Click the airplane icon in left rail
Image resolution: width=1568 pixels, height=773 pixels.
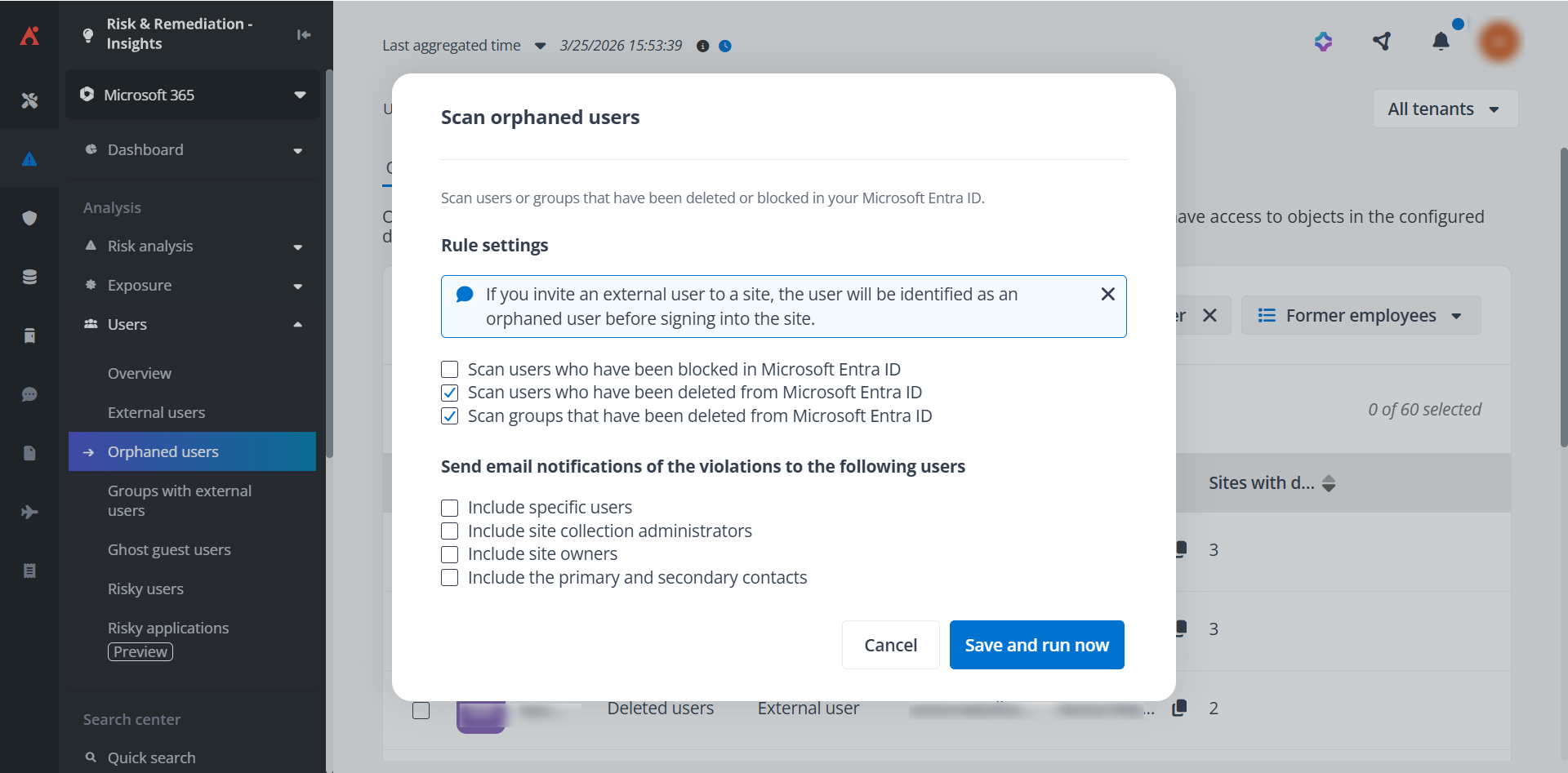tap(29, 512)
